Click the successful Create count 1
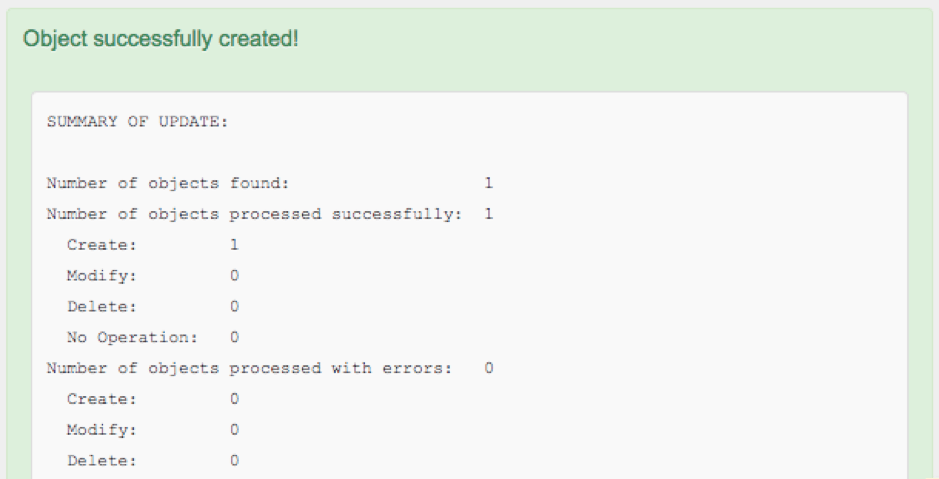Viewport: 939px width, 479px height. (x=234, y=245)
